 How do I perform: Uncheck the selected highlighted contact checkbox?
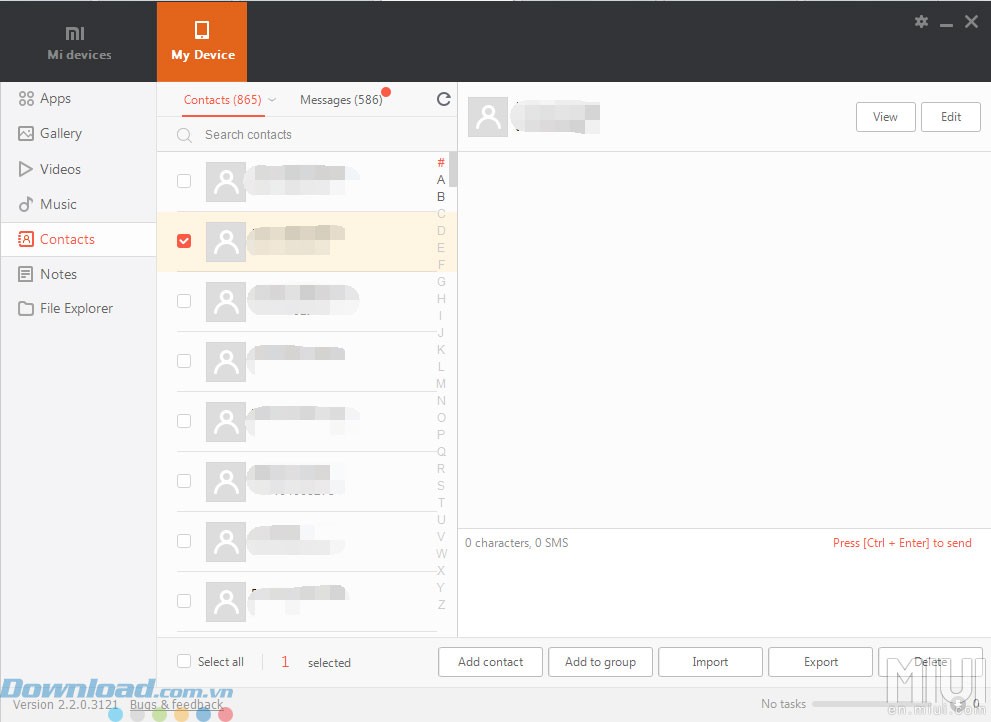[184, 241]
